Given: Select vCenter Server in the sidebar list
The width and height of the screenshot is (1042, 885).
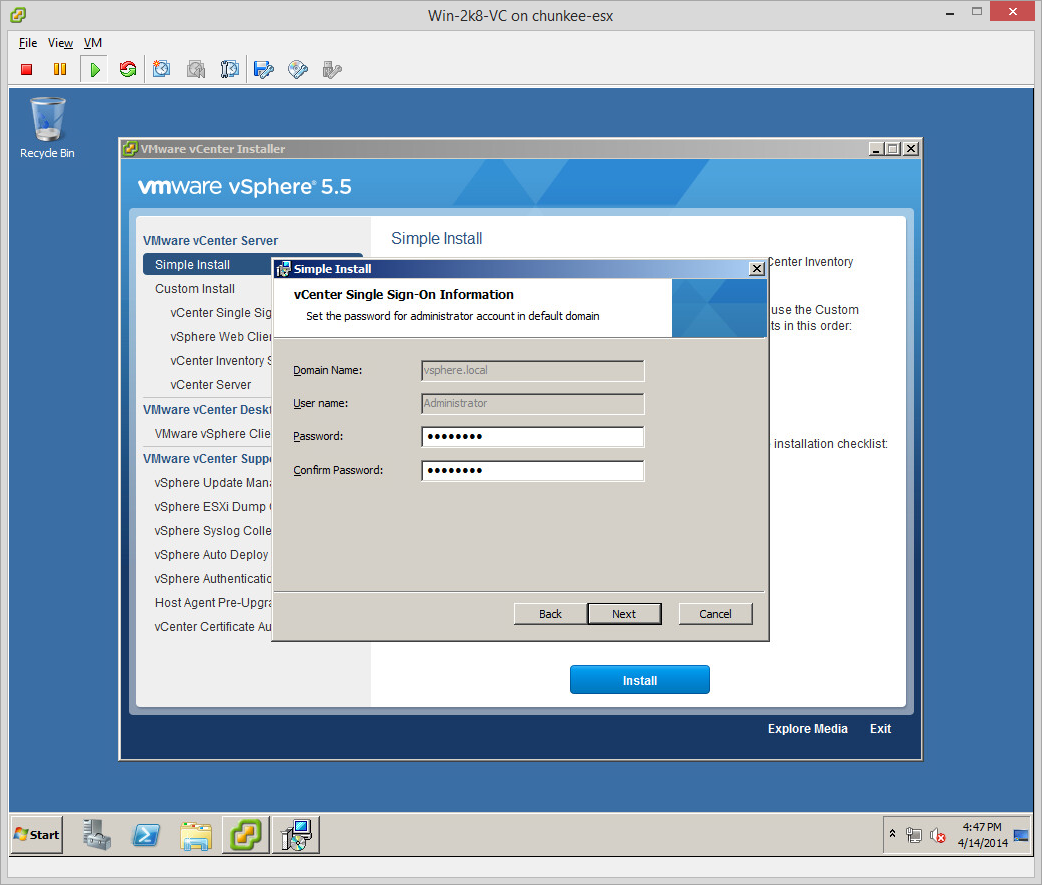Looking at the screenshot, I should (x=211, y=385).
